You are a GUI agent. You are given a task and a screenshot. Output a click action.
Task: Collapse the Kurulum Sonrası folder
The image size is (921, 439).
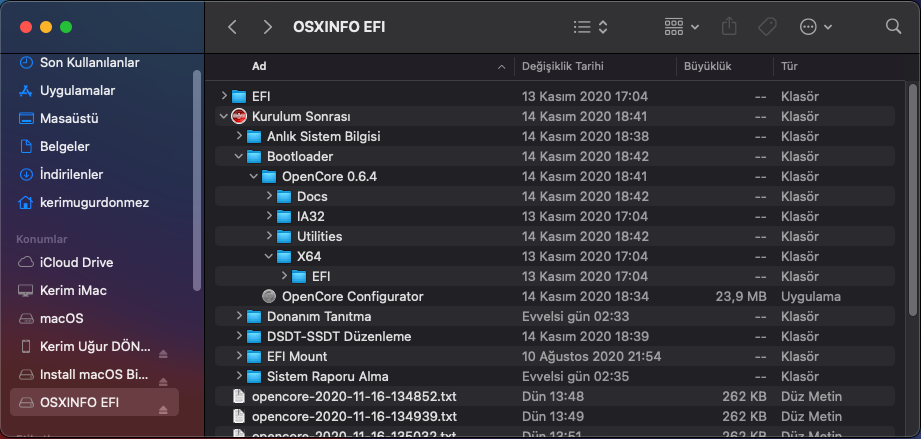(x=224, y=116)
